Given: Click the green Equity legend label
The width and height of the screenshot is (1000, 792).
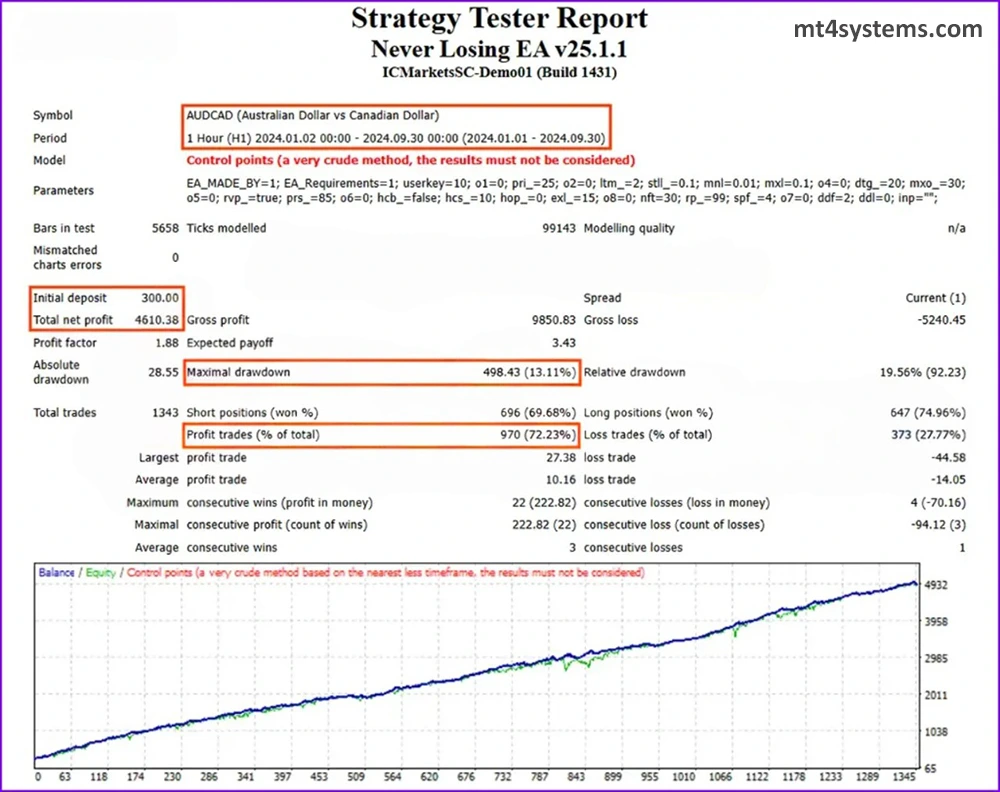Looking at the screenshot, I should [100, 573].
